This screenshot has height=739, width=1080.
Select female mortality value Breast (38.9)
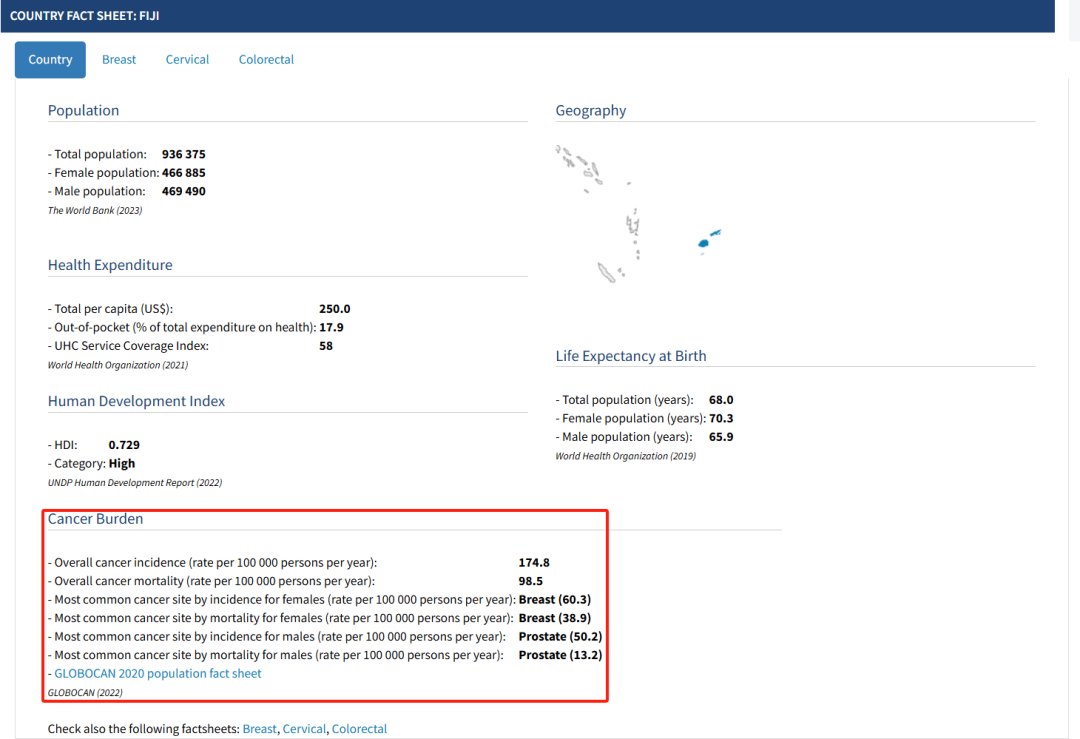pyautogui.click(x=554, y=618)
